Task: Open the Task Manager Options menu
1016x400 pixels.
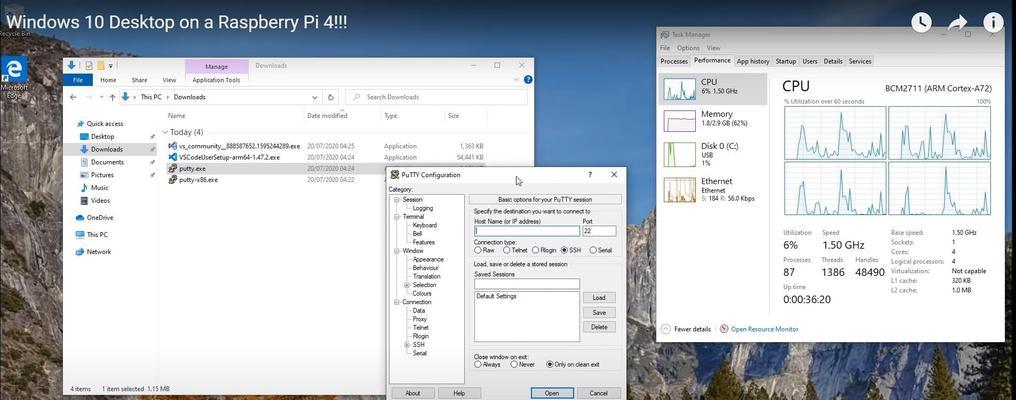Action: pyautogui.click(x=688, y=48)
